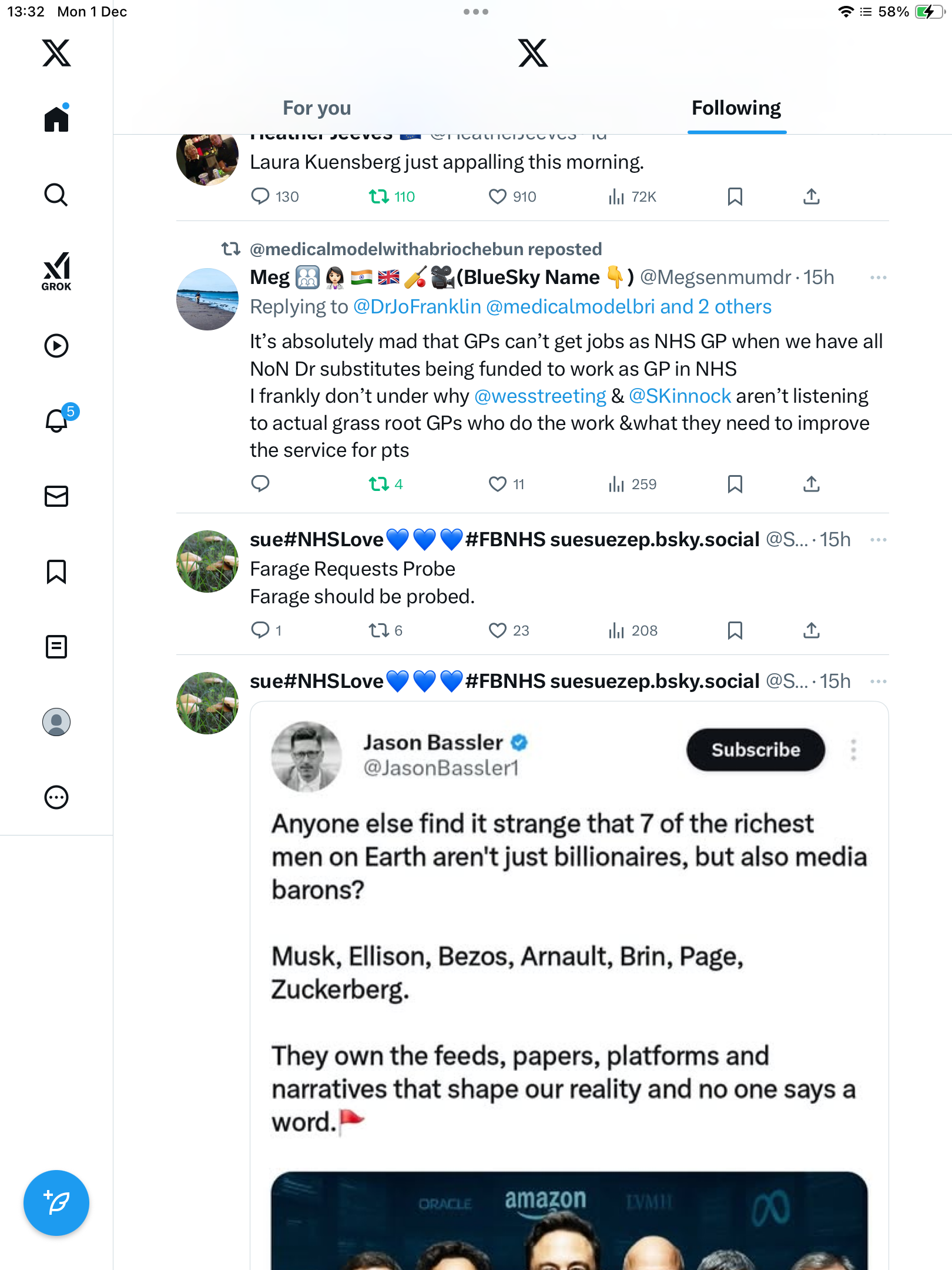Open more options on 'Farage Requests Probe' post
This screenshot has height=1270, width=952.
(x=878, y=540)
